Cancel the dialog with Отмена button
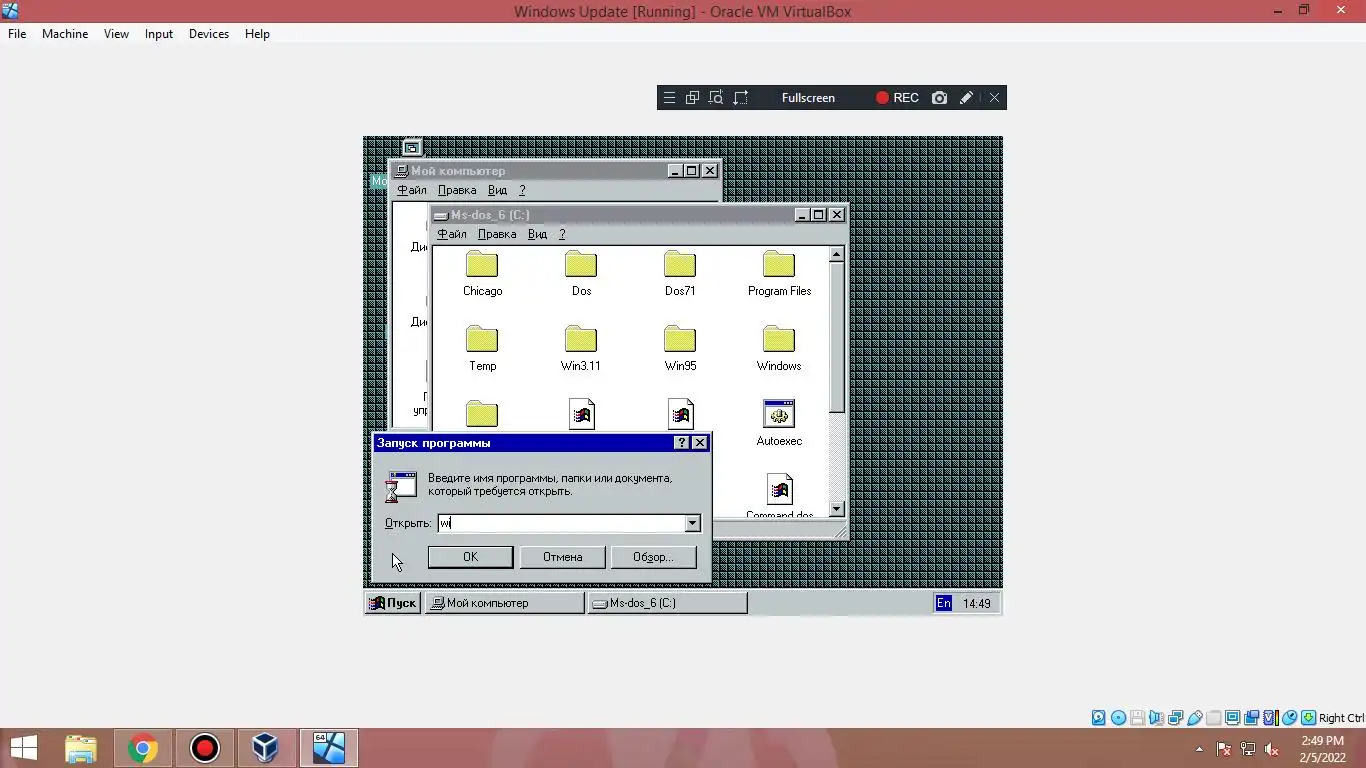 tap(562, 557)
